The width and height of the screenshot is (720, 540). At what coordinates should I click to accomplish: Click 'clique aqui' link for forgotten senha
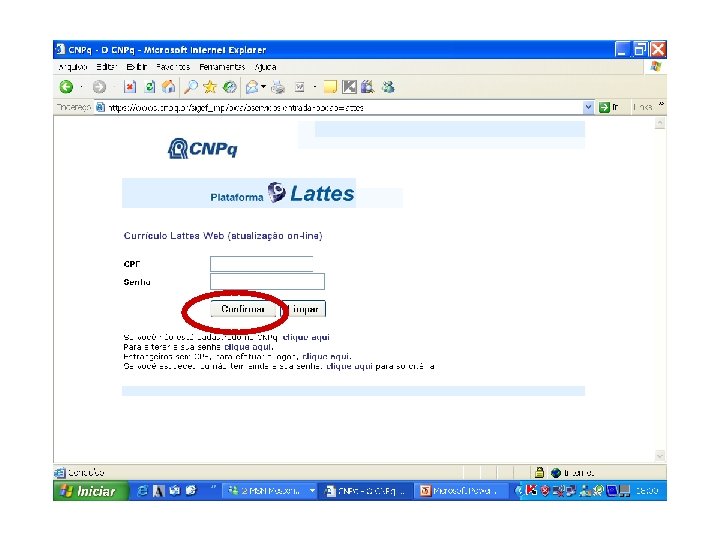(349, 366)
